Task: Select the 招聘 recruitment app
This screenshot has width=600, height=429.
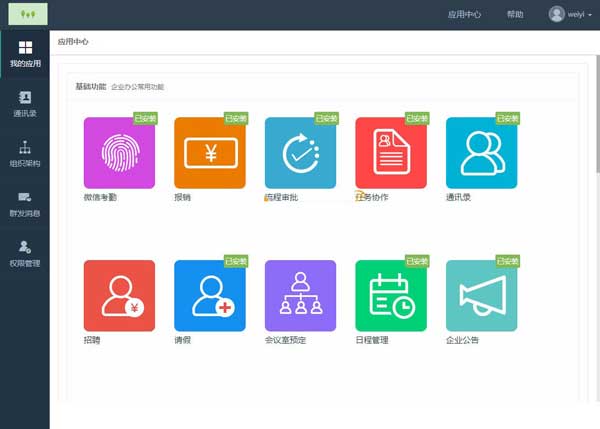Action: pyautogui.click(x=119, y=295)
